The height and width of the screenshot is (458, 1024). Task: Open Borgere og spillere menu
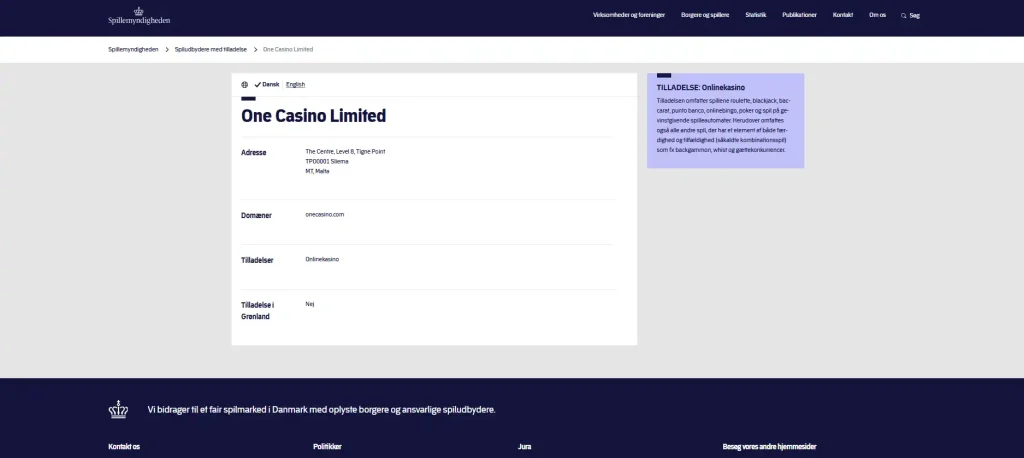click(705, 15)
